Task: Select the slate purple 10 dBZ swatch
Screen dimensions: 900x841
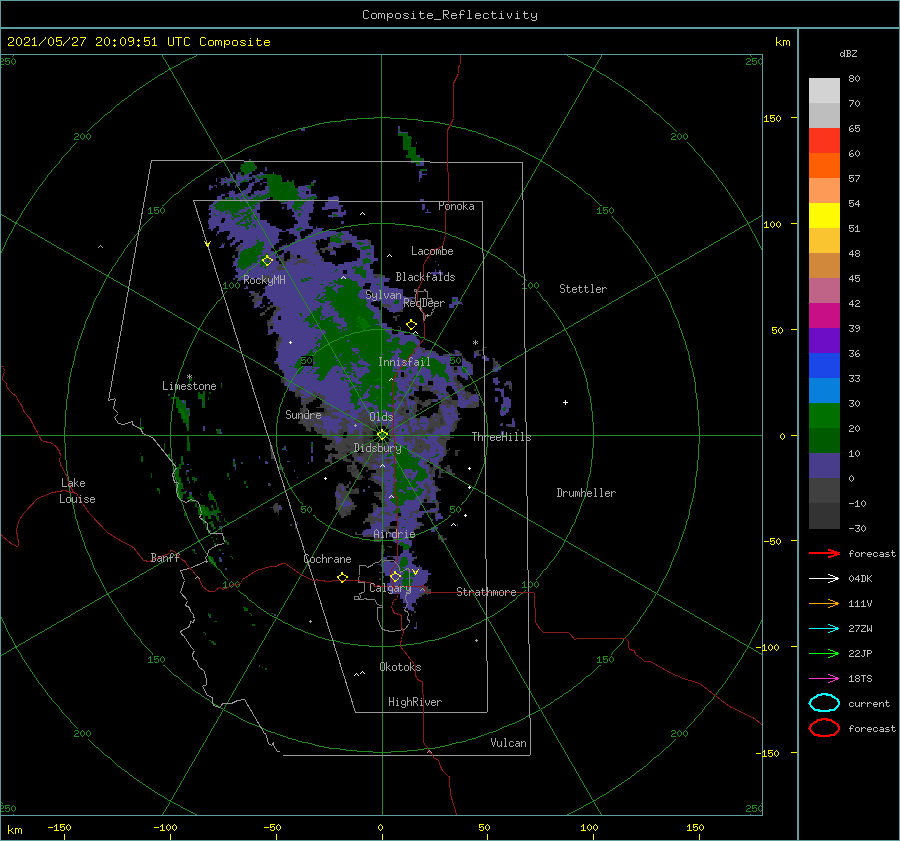Action: [824, 466]
